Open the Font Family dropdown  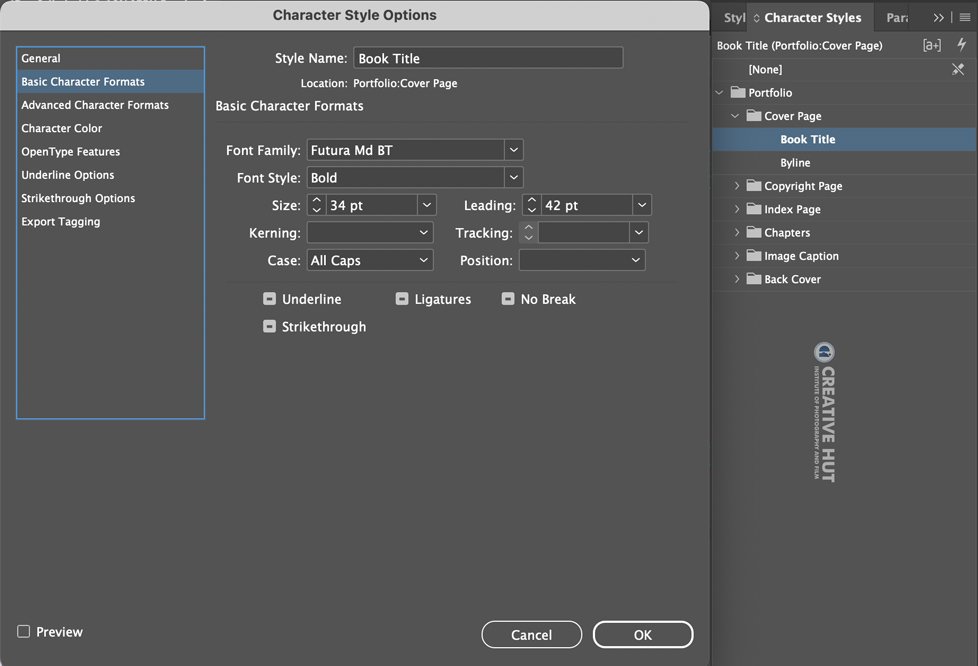(513, 150)
